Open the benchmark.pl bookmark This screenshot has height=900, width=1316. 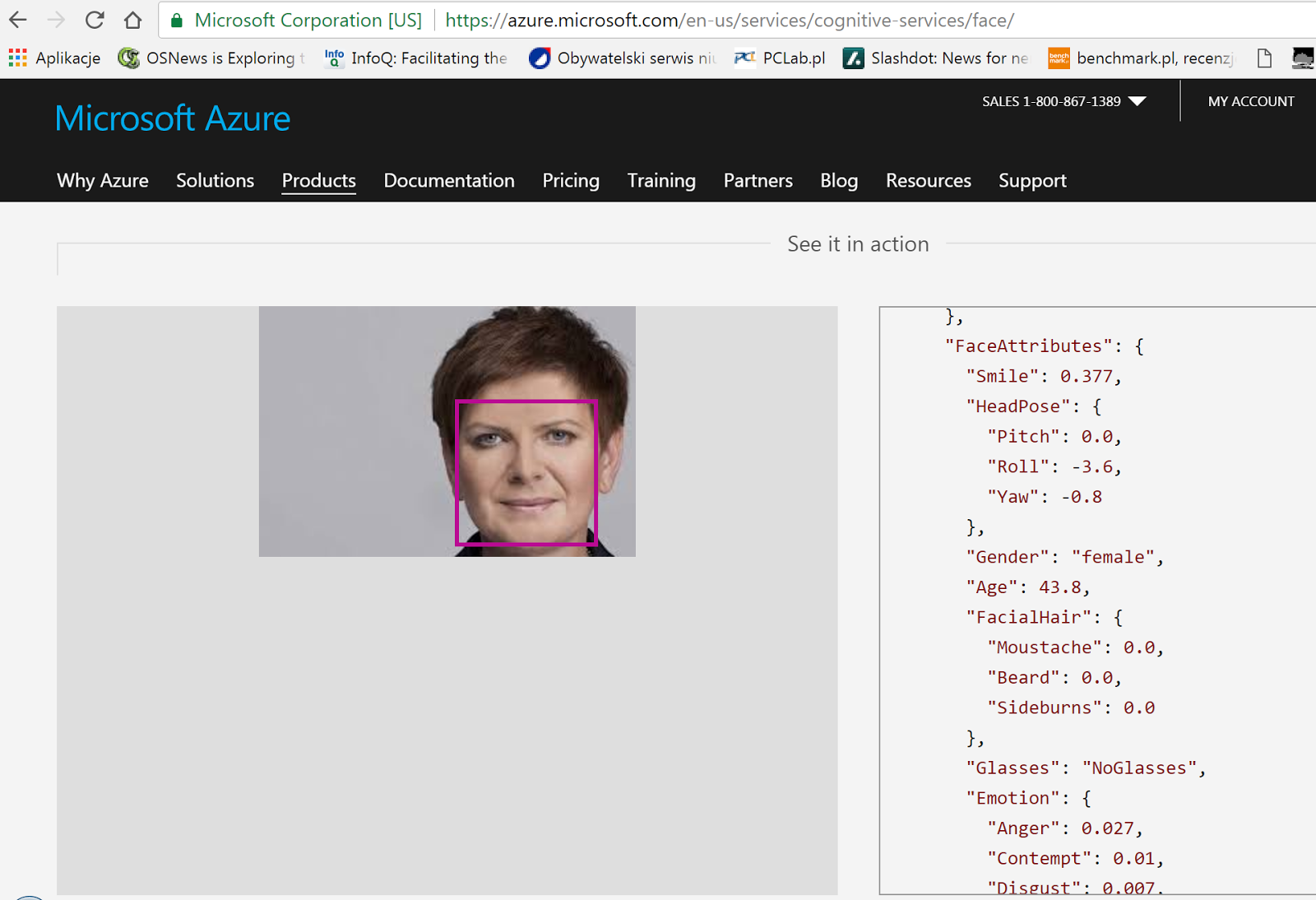pyautogui.click(x=1139, y=58)
